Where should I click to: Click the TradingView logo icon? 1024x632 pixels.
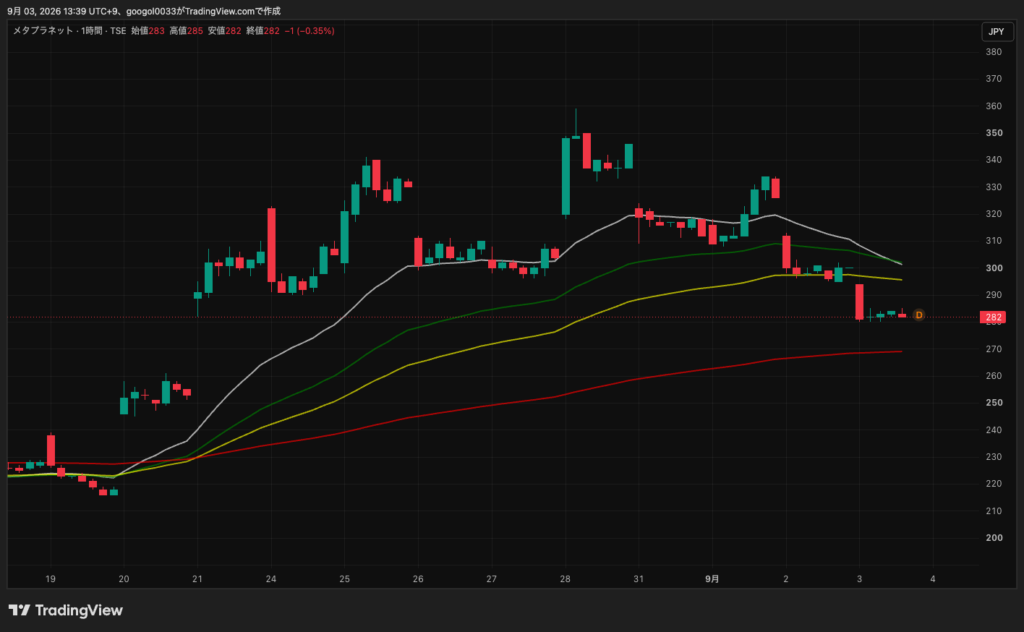[19, 610]
